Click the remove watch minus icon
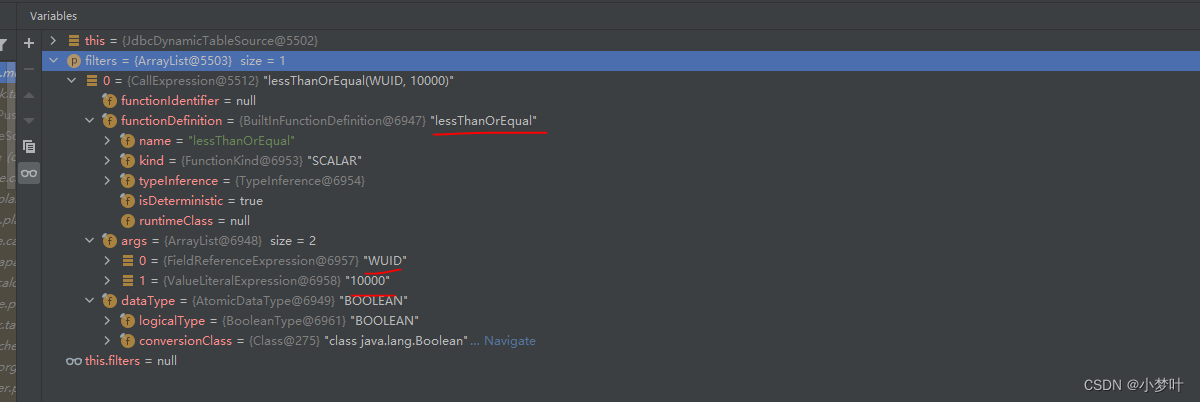This screenshot has width=1200, height=402. 29,68
